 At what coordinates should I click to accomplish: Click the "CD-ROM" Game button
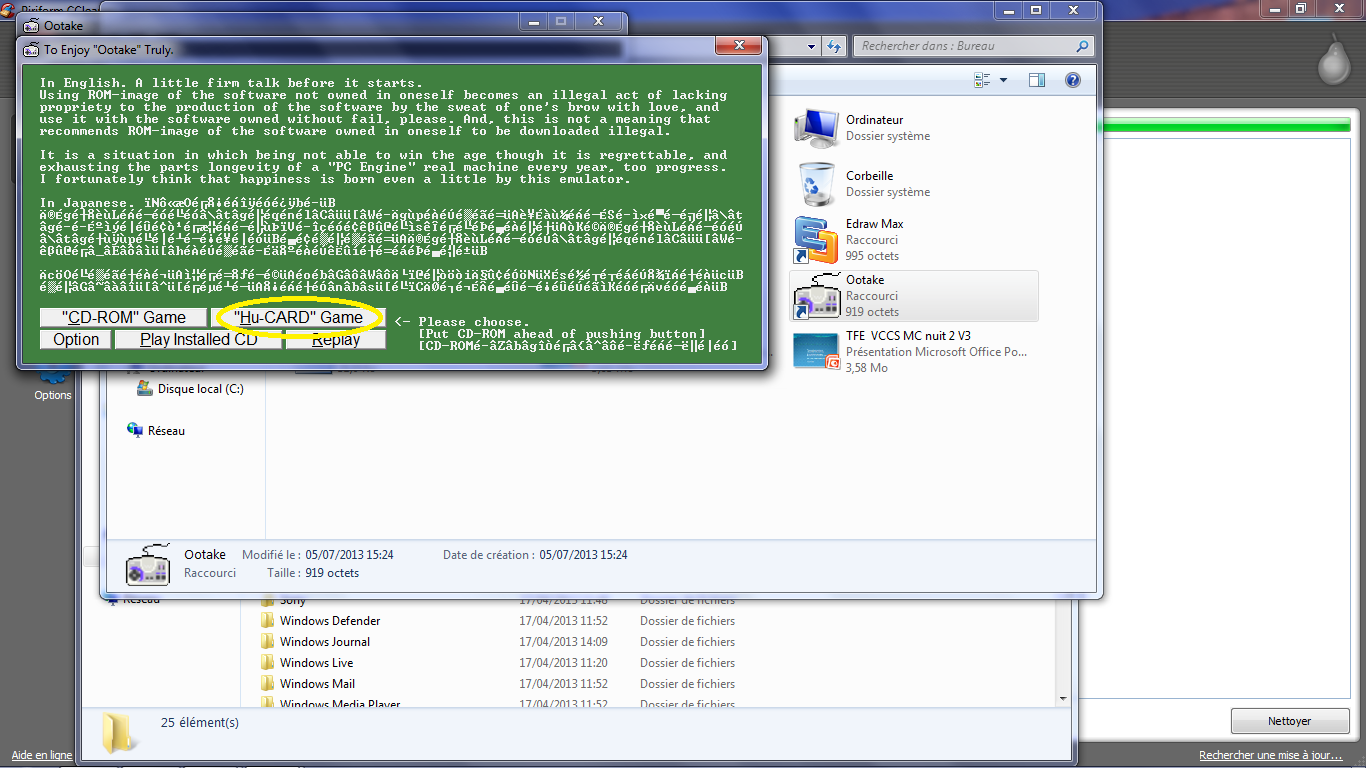click(x=124, y=317)
